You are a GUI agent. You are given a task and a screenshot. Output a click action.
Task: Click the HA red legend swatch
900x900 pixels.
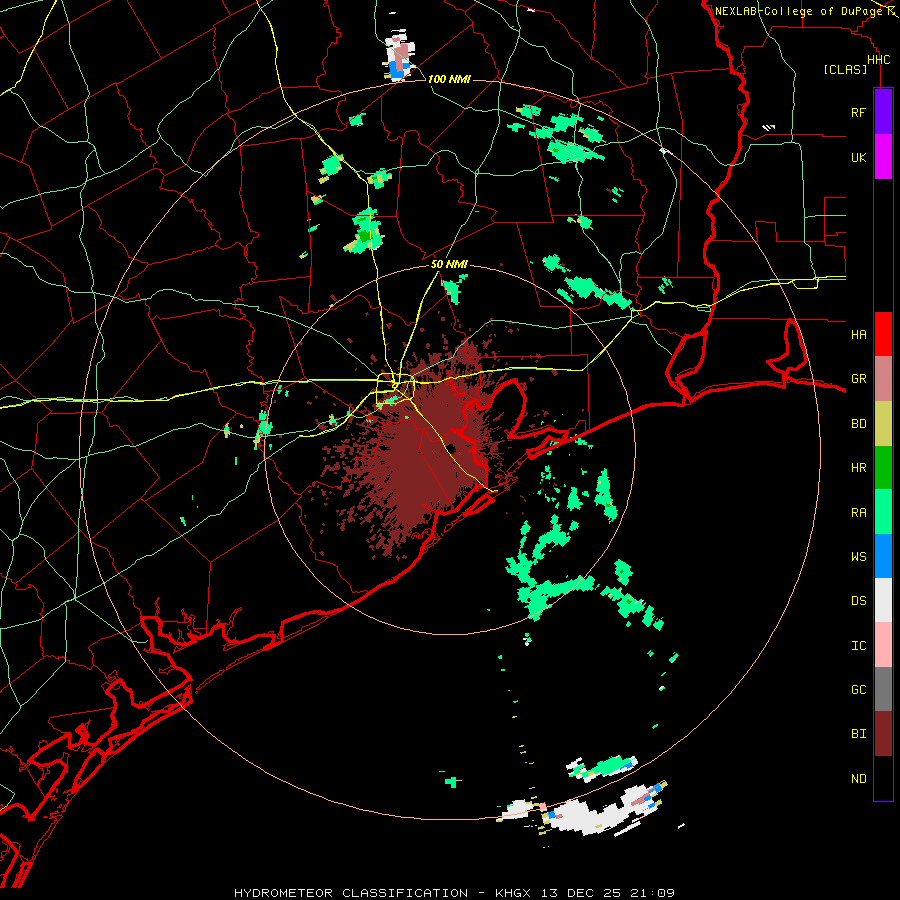[883, 334]
